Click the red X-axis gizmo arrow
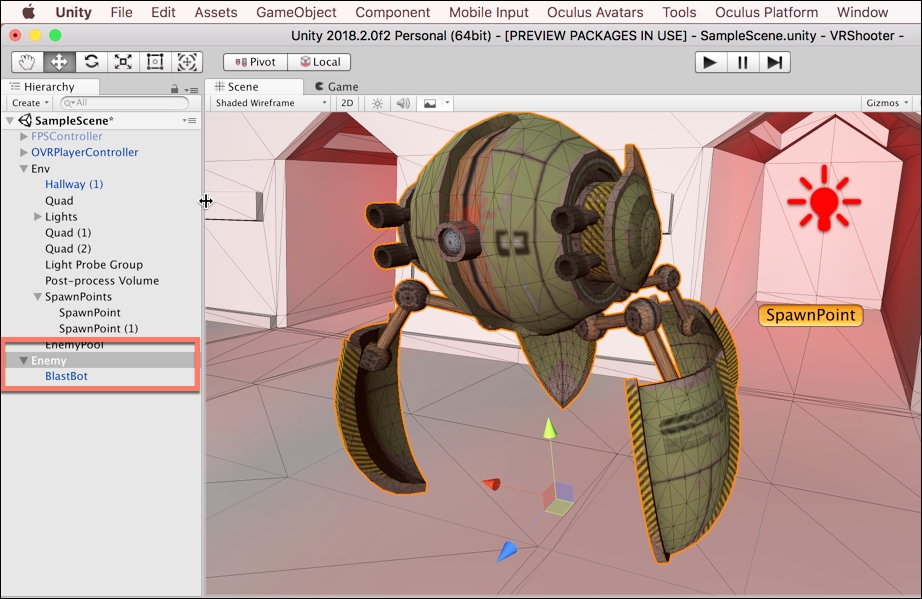The height and width of the screenshot is (599, 922). tap(492, 484)
